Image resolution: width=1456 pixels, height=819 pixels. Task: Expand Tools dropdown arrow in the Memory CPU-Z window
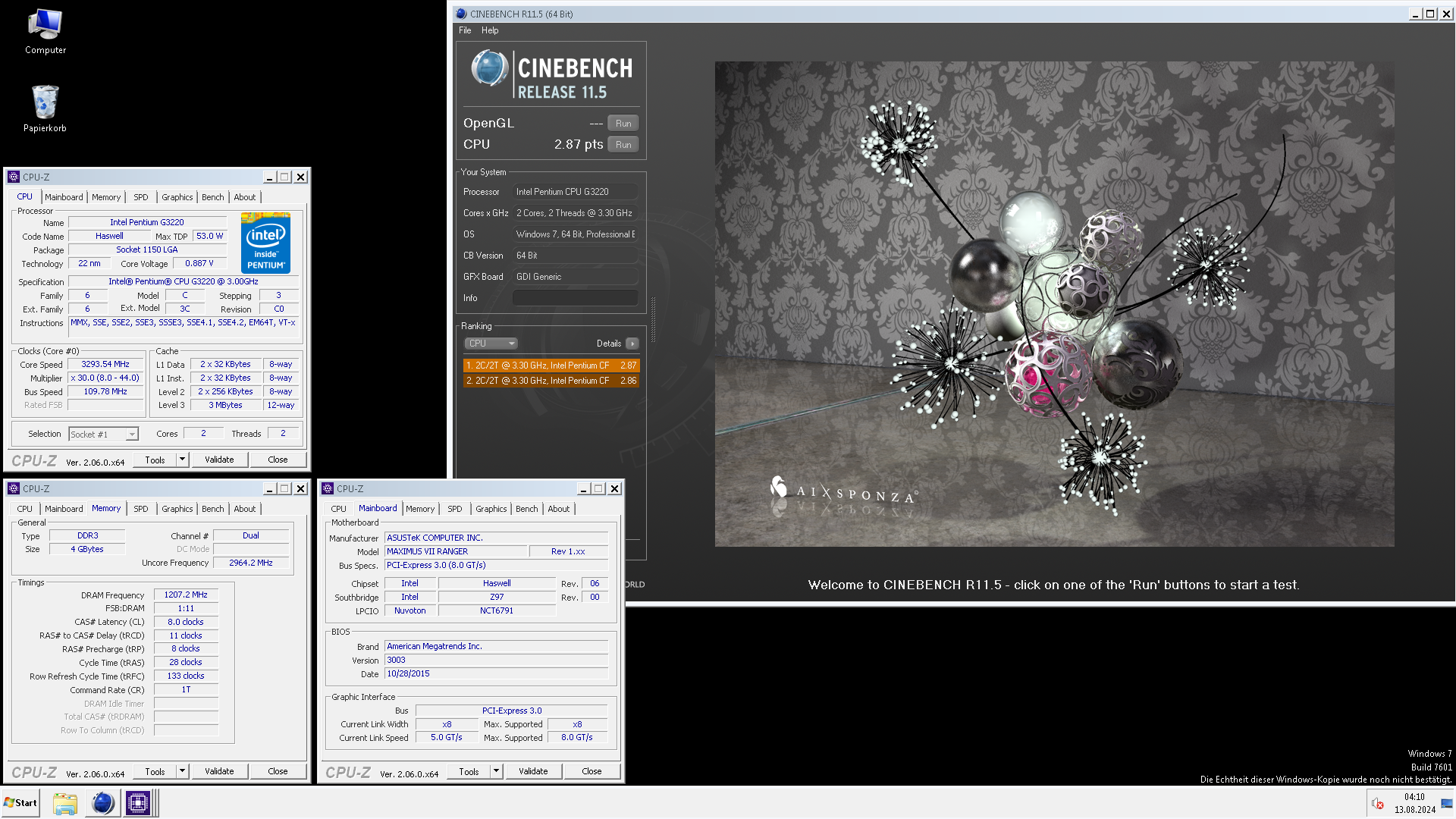[182, 771]
